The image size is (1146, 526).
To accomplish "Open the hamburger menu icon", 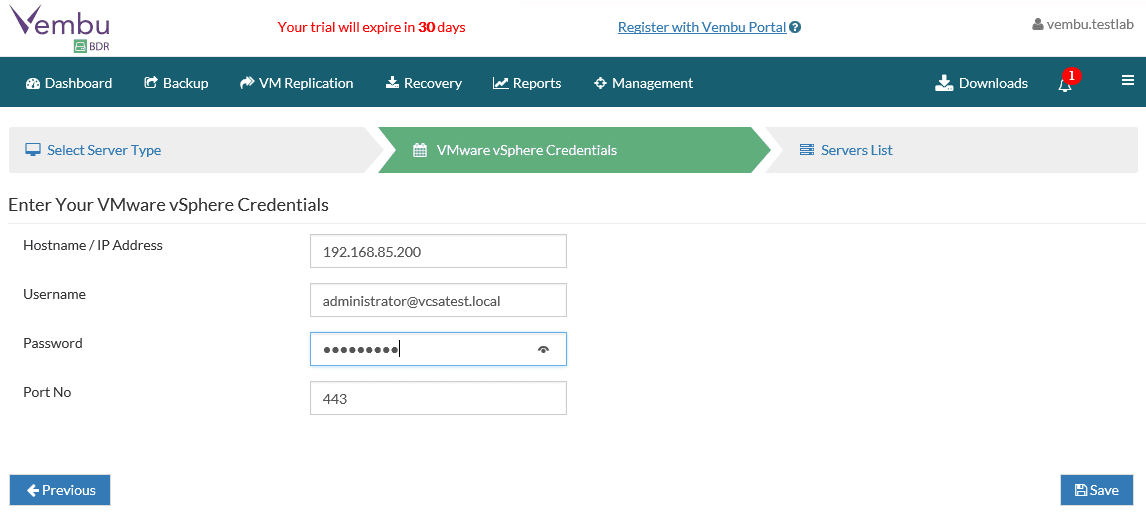I will 1128,81.
